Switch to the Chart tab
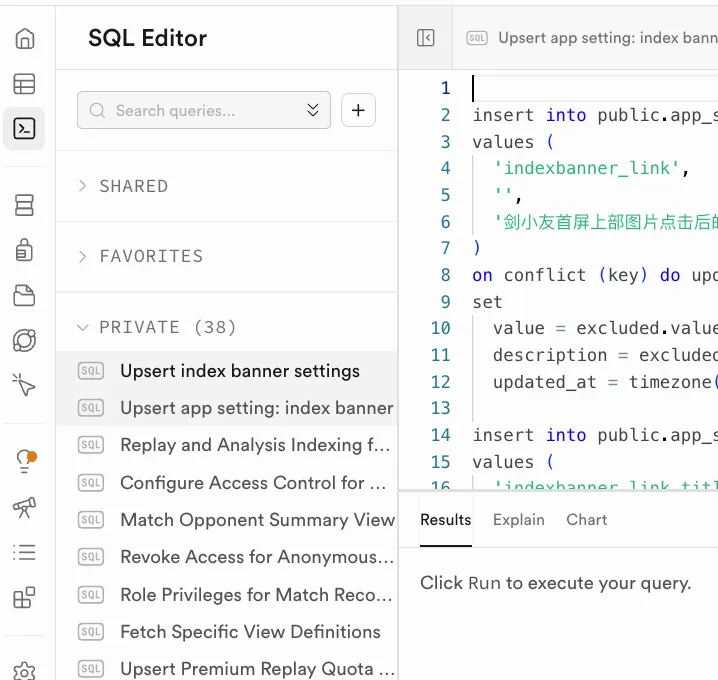 (586, 520)
